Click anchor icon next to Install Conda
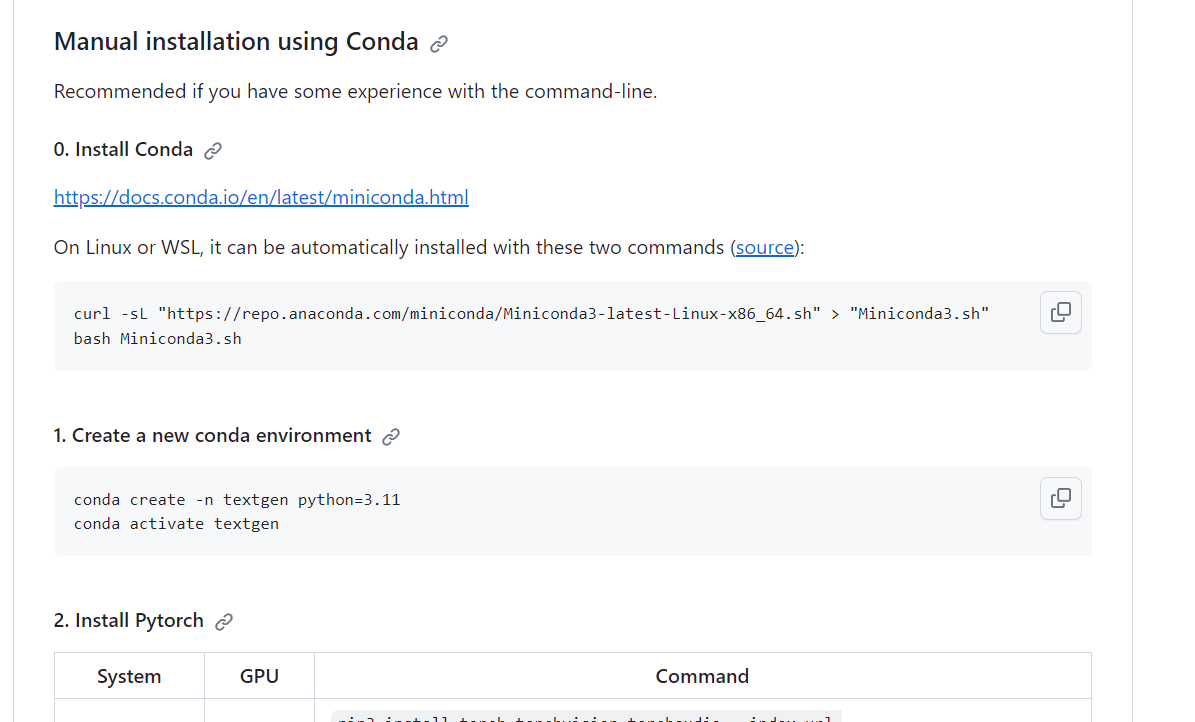Viewport: 1195px width, 722px height. coord(213,151)
